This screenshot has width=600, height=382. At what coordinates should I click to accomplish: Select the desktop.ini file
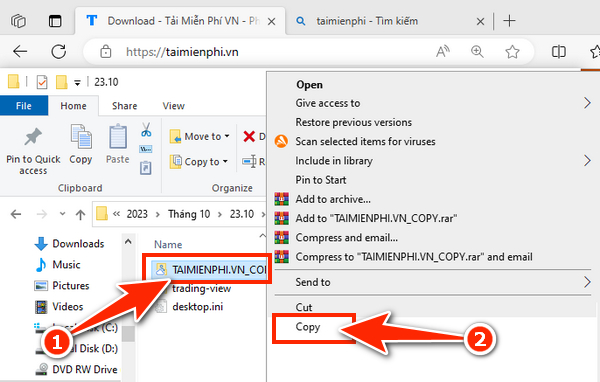pyautogui.click(x=197, y=307)
